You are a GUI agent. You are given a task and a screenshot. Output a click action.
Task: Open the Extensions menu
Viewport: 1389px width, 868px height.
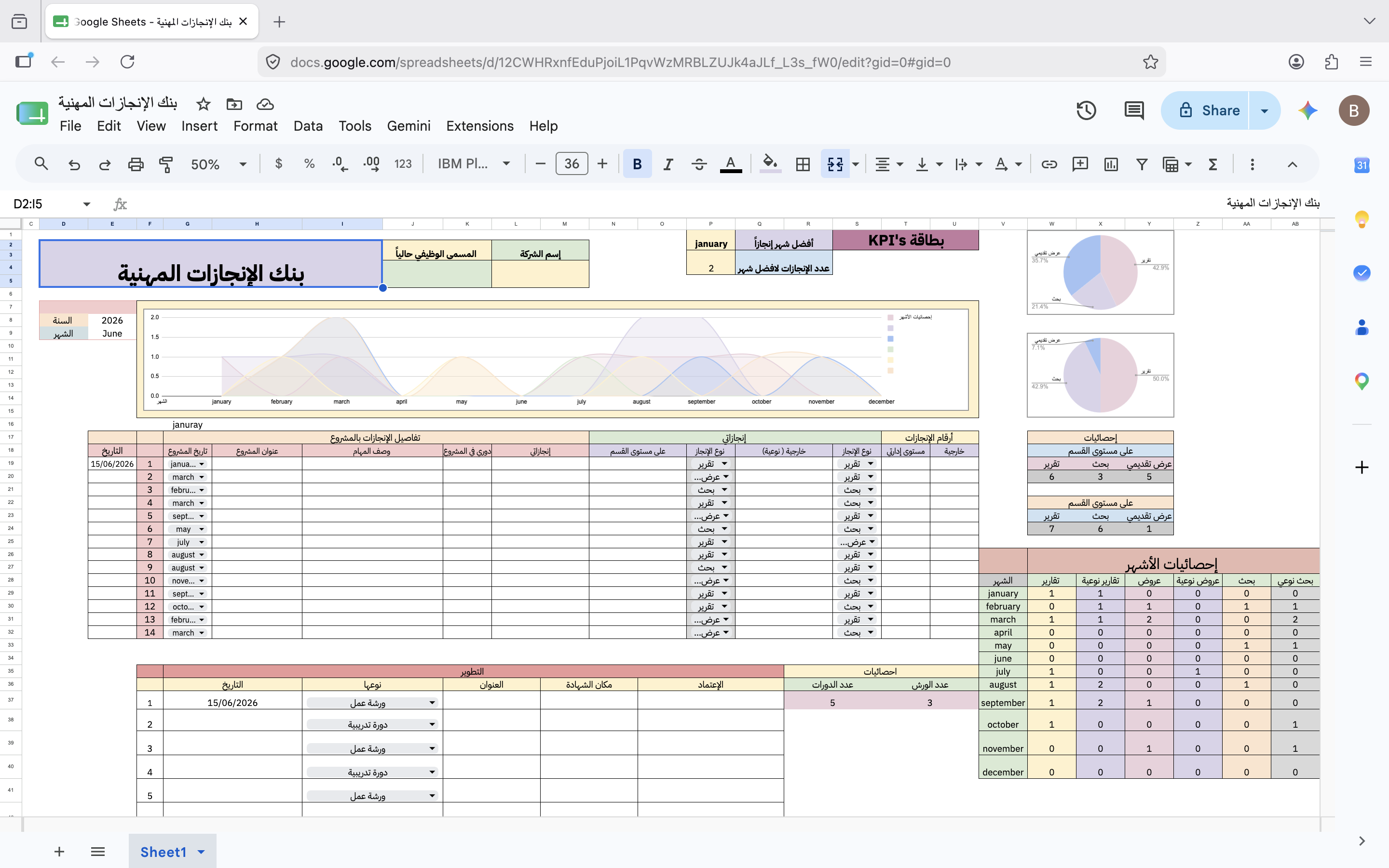480,126
